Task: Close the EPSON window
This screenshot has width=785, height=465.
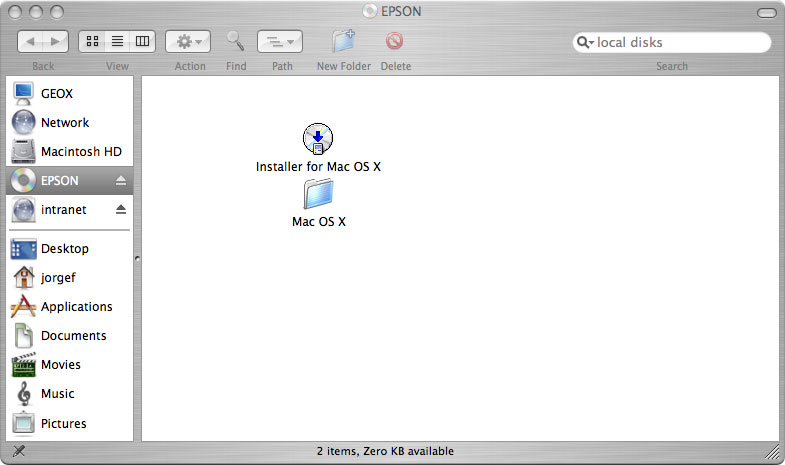Action: pos(15,12)
